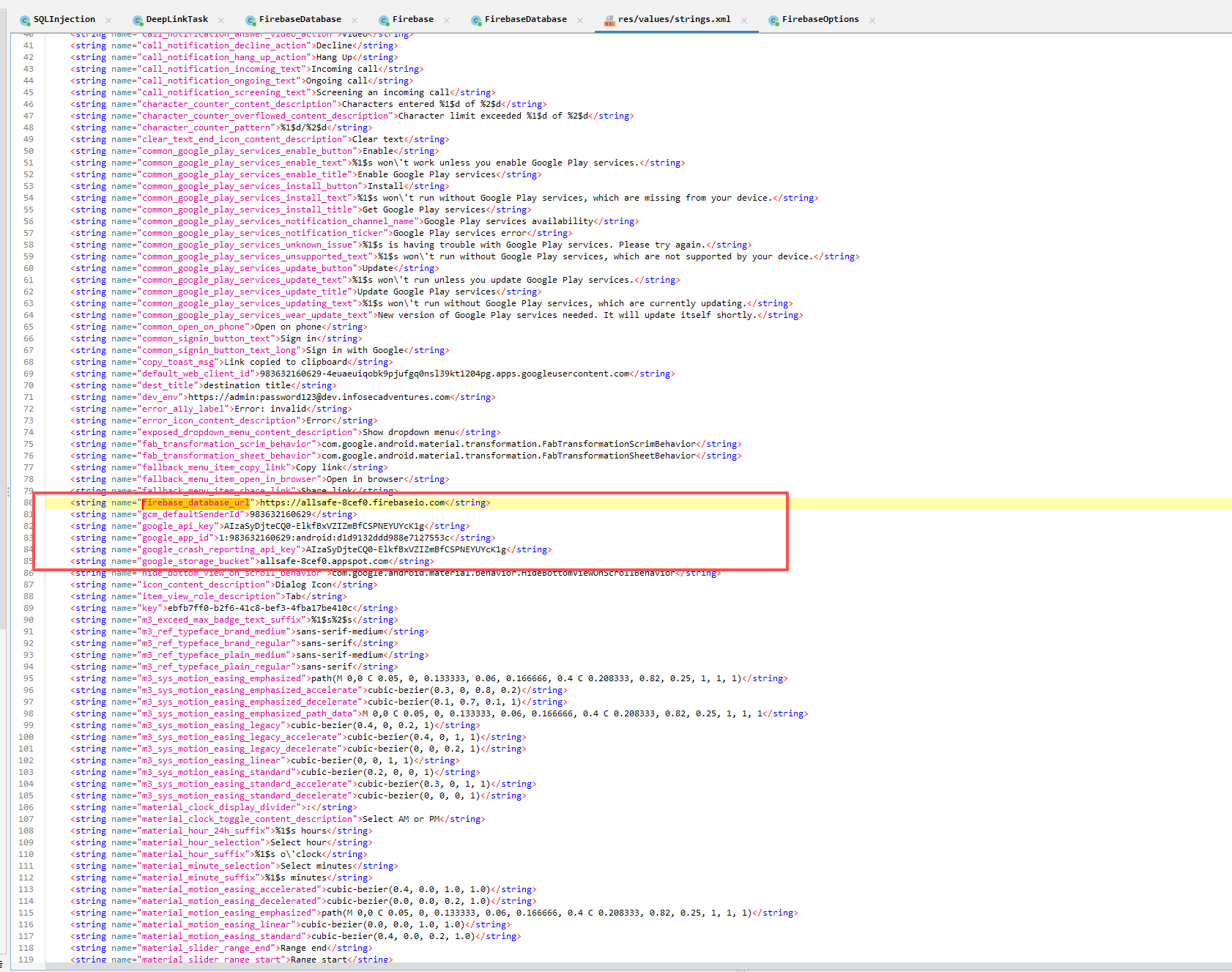This screenshot has height=972, width=1232.
Task: Click the class icon on the Firebase tab
Action: [x=385, y=21]
